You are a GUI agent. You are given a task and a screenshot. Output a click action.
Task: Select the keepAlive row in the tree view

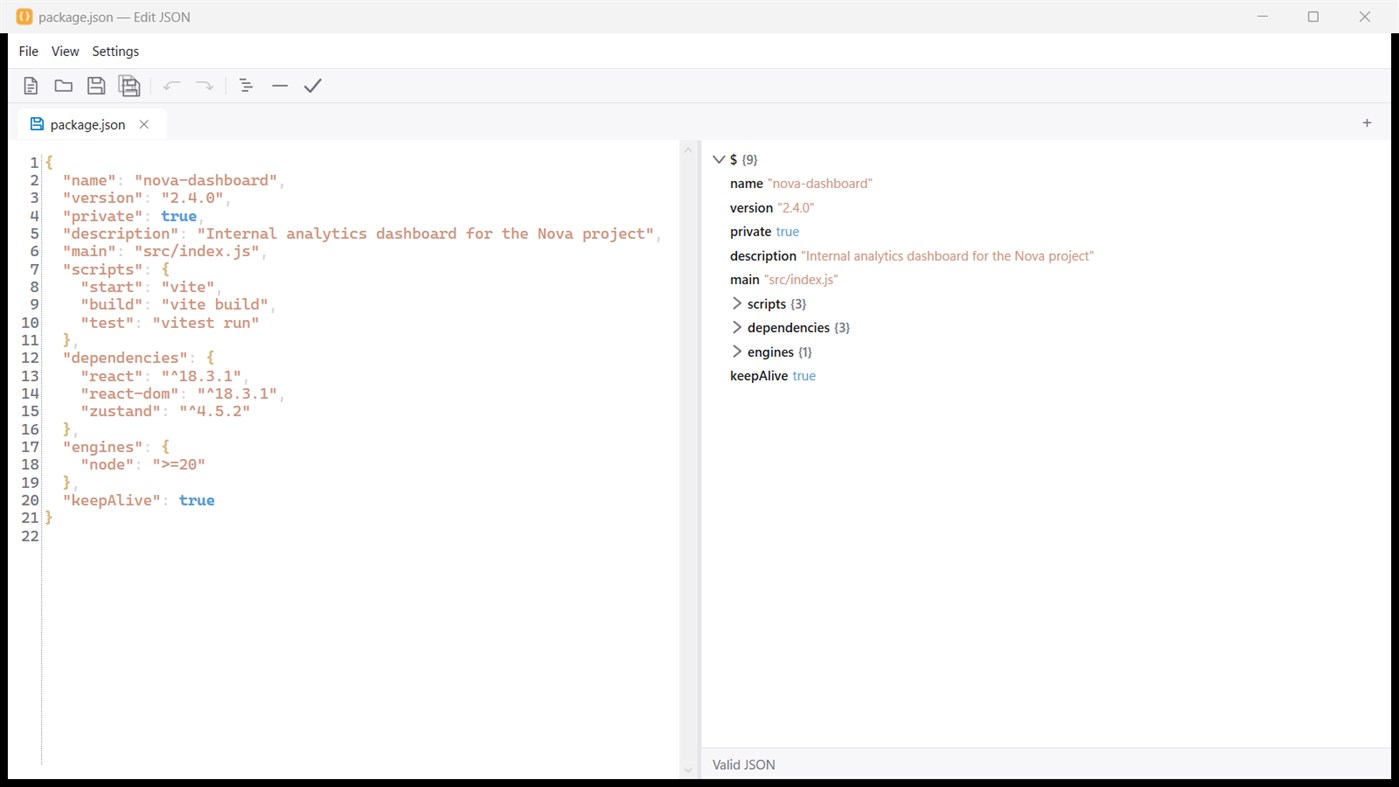point(773,376)
